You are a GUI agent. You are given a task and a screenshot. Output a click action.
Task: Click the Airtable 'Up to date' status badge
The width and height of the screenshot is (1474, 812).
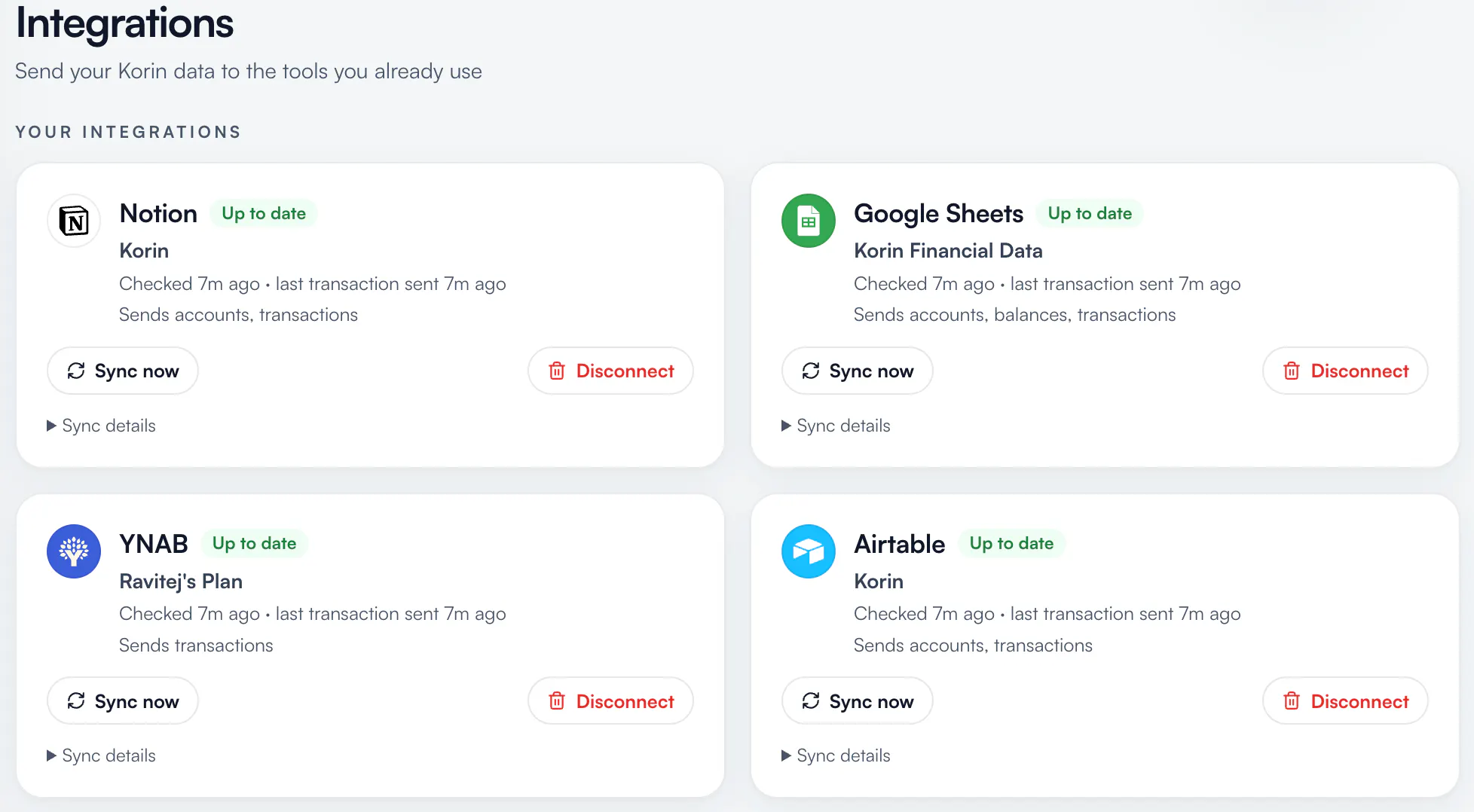point(1011,543)
